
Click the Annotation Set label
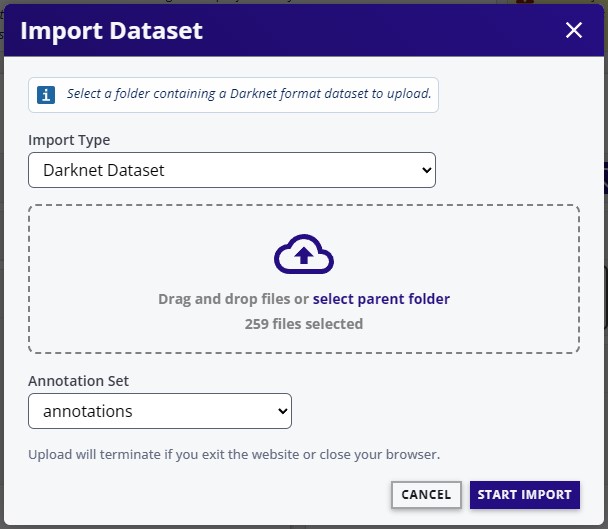click(78, 381)
